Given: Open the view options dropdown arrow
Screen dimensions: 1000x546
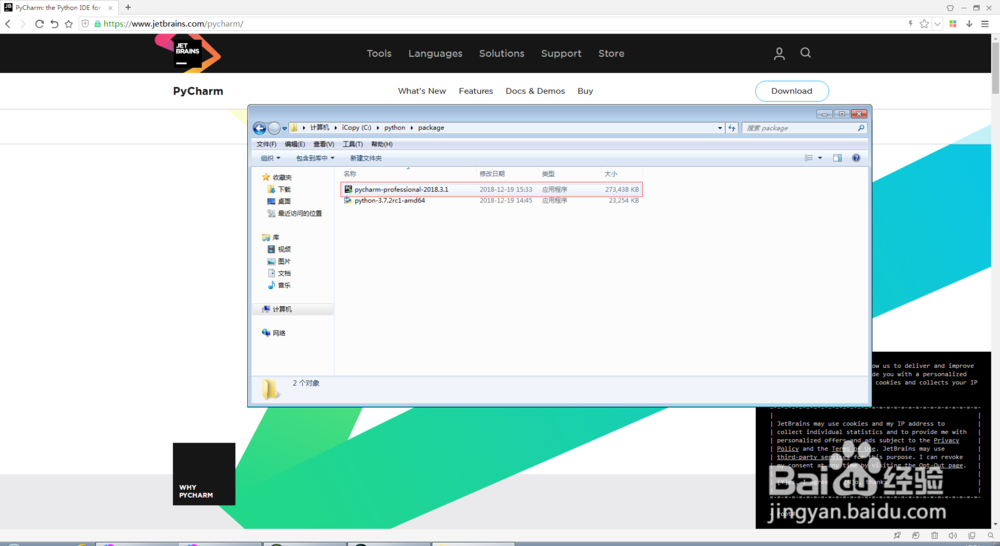Looking at the screenshot, I should click(x=820, y=158).
